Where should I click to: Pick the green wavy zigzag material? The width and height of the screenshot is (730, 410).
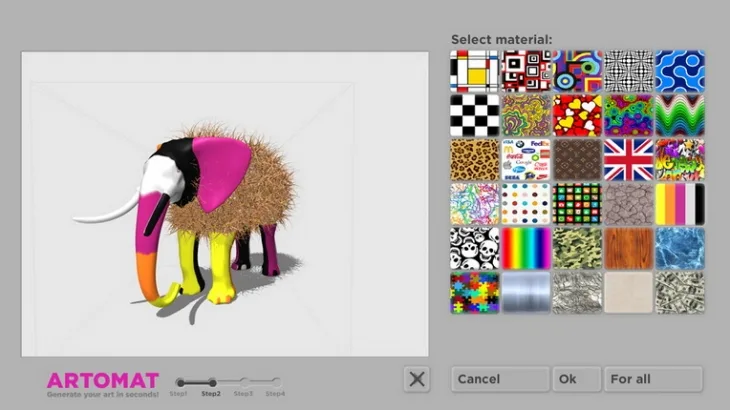(680, 115)
